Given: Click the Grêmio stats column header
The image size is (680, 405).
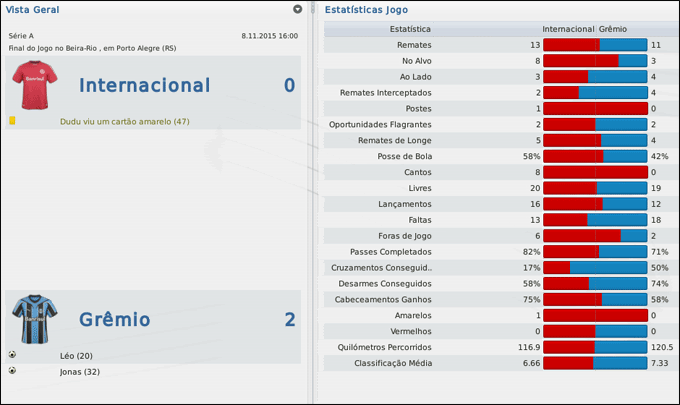Looking at the screenshot, I should pos(614,29).
